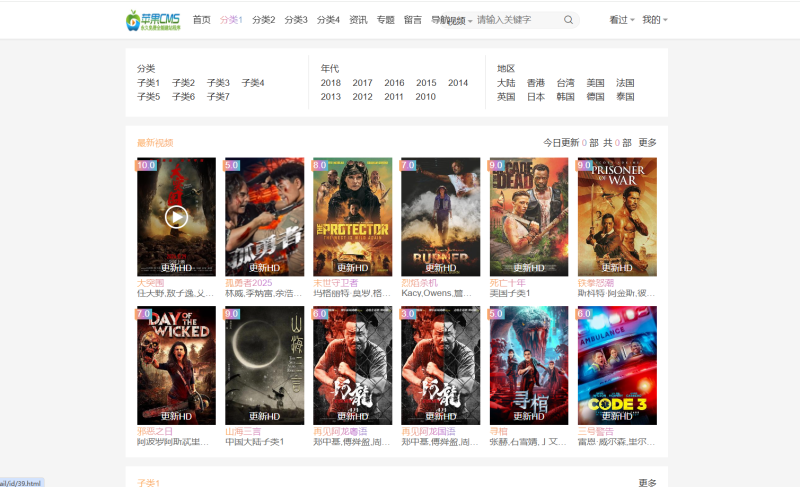
Task: Click the 8.0 rating badge on The Protector
Action: pos(321,165)
